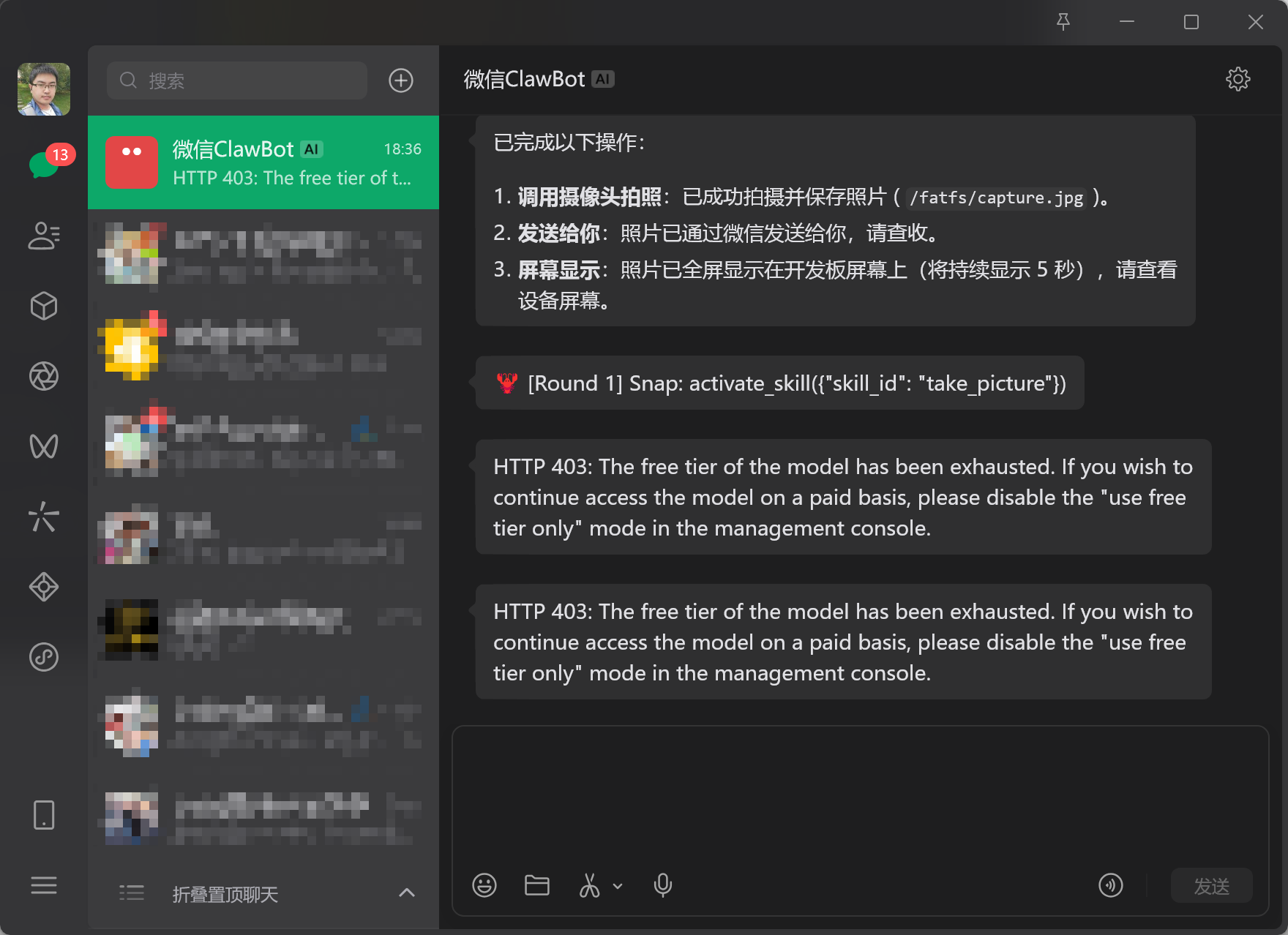The width and height of the screenshot is (1288, 935).
Task: Open the Contacts sidebar icon
Action: 44,236
